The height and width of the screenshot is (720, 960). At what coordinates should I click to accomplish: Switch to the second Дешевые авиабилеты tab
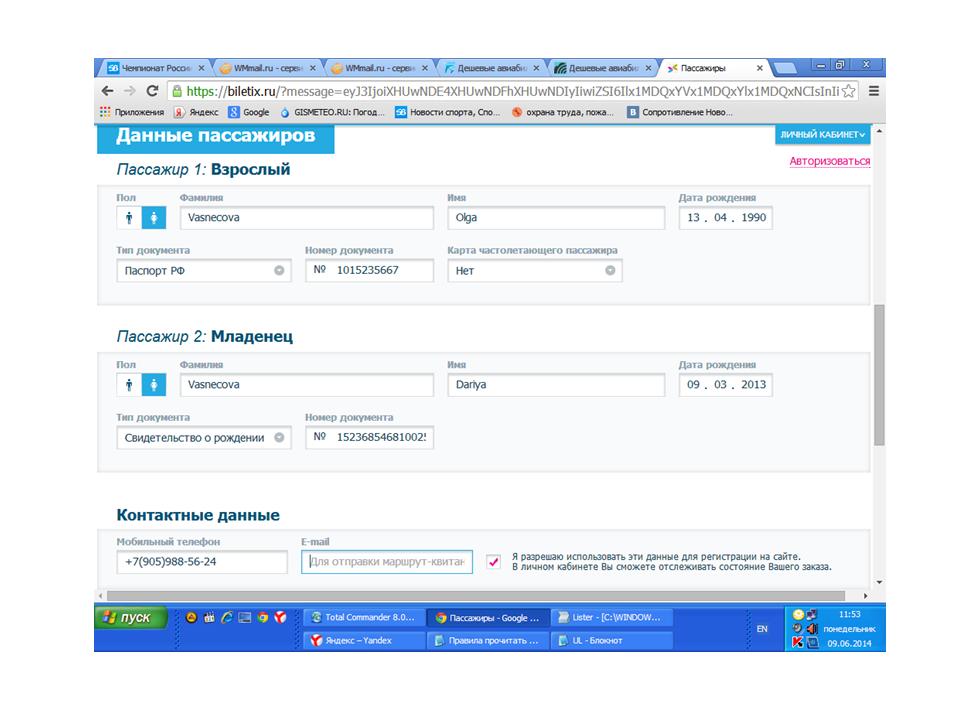click(603, 68)
